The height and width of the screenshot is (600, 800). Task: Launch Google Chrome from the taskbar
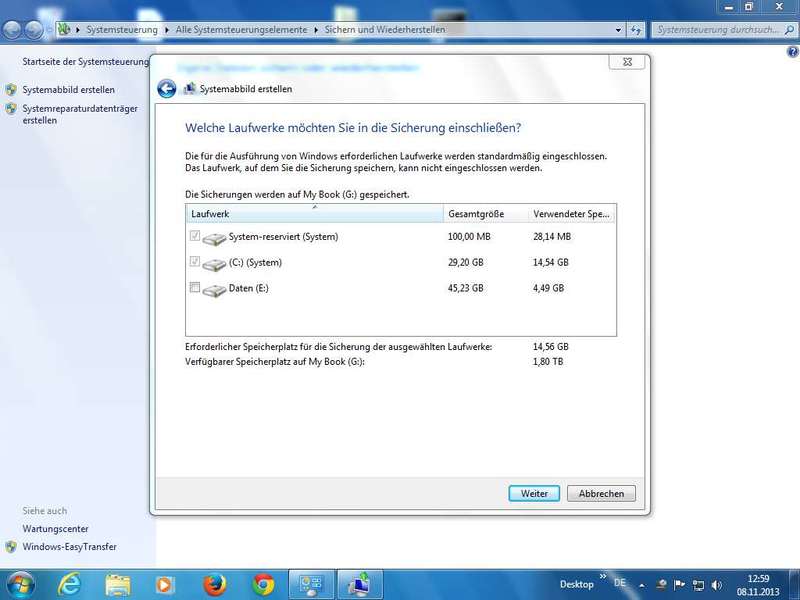point(263,585)
